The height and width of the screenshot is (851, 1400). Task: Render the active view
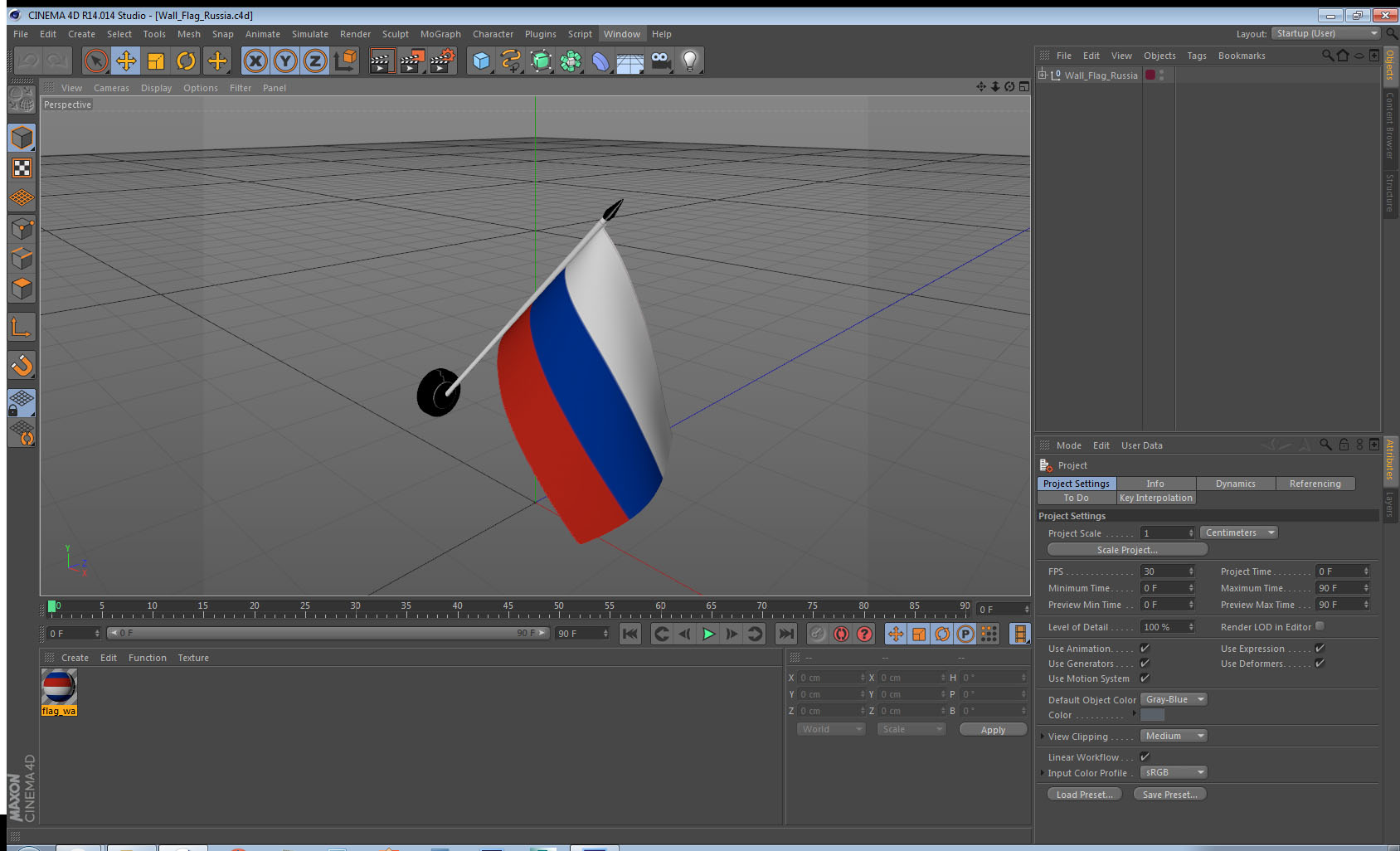click(381, 61)
